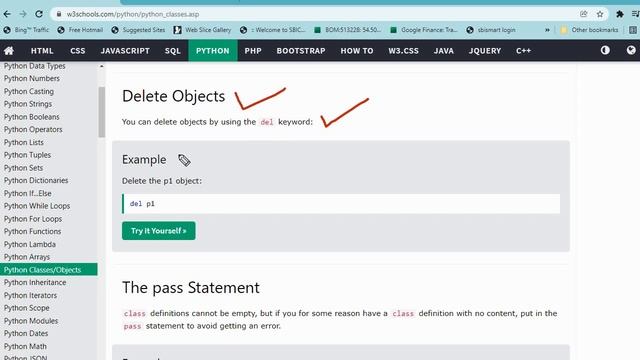Open Python Lambda in sidebar
The width and height of the screenshot is (640, 360).
point(30,244)
